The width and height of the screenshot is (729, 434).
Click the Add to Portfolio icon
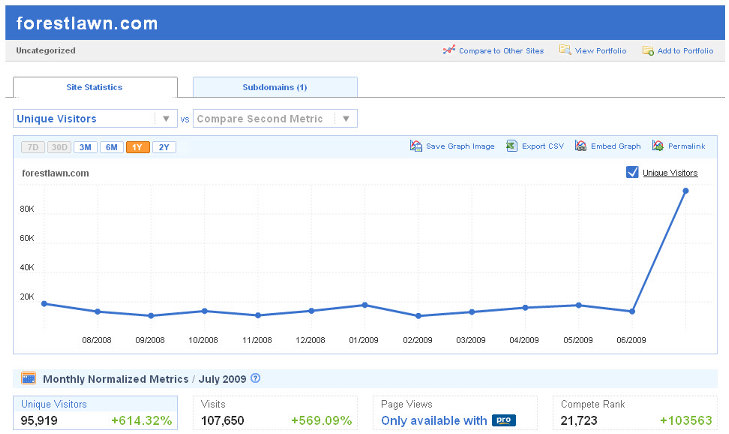pyautogui.click(x=648, y=50)
